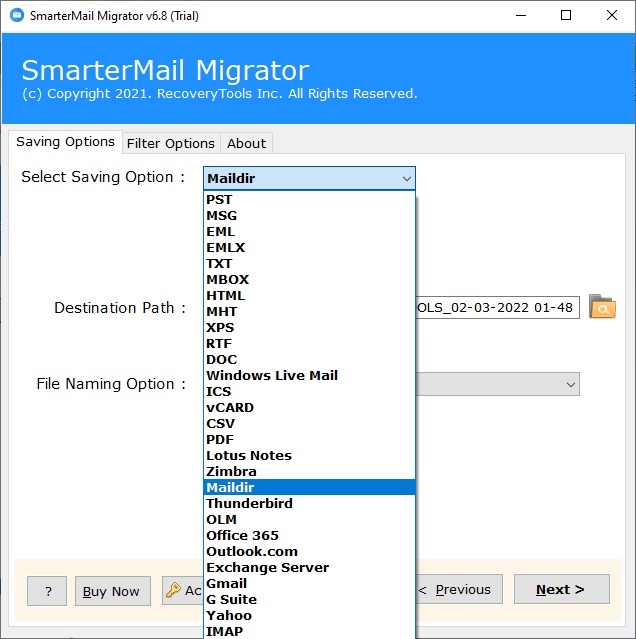The image size is (636, 639).
Task: Switch to the Saving Options tab
Action: pyautogui.click(x=65, y=142)
